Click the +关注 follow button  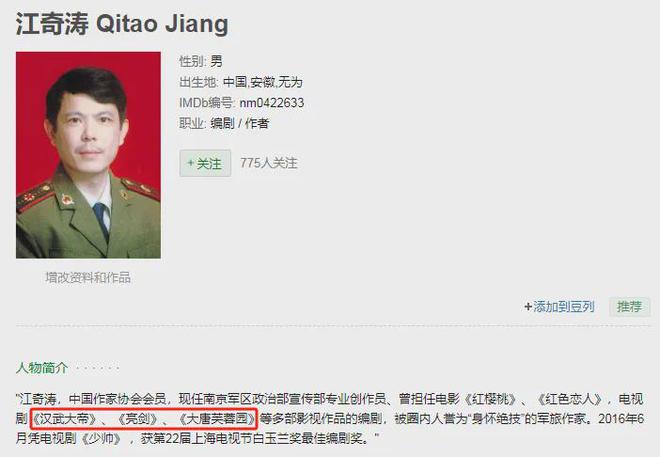coord(205,163)
